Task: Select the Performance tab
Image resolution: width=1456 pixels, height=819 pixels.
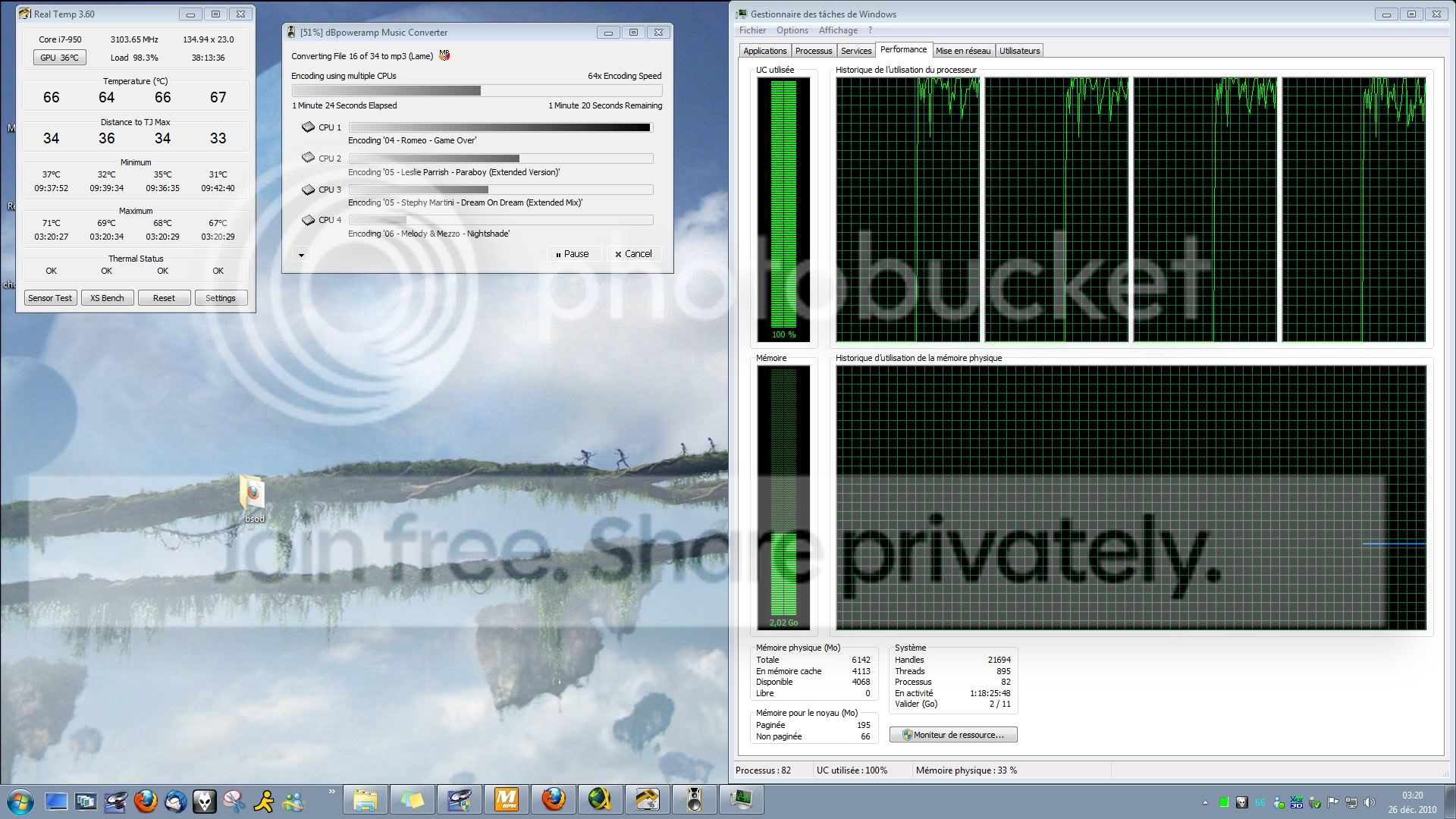Action: pyautogui.click(x=903, y=49)
